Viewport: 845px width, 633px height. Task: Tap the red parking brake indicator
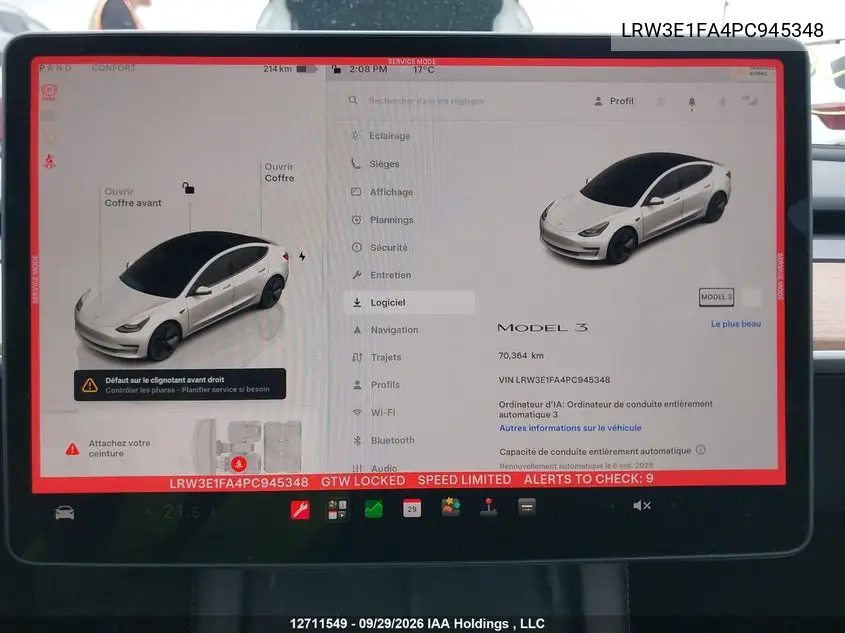coord(49,92)
